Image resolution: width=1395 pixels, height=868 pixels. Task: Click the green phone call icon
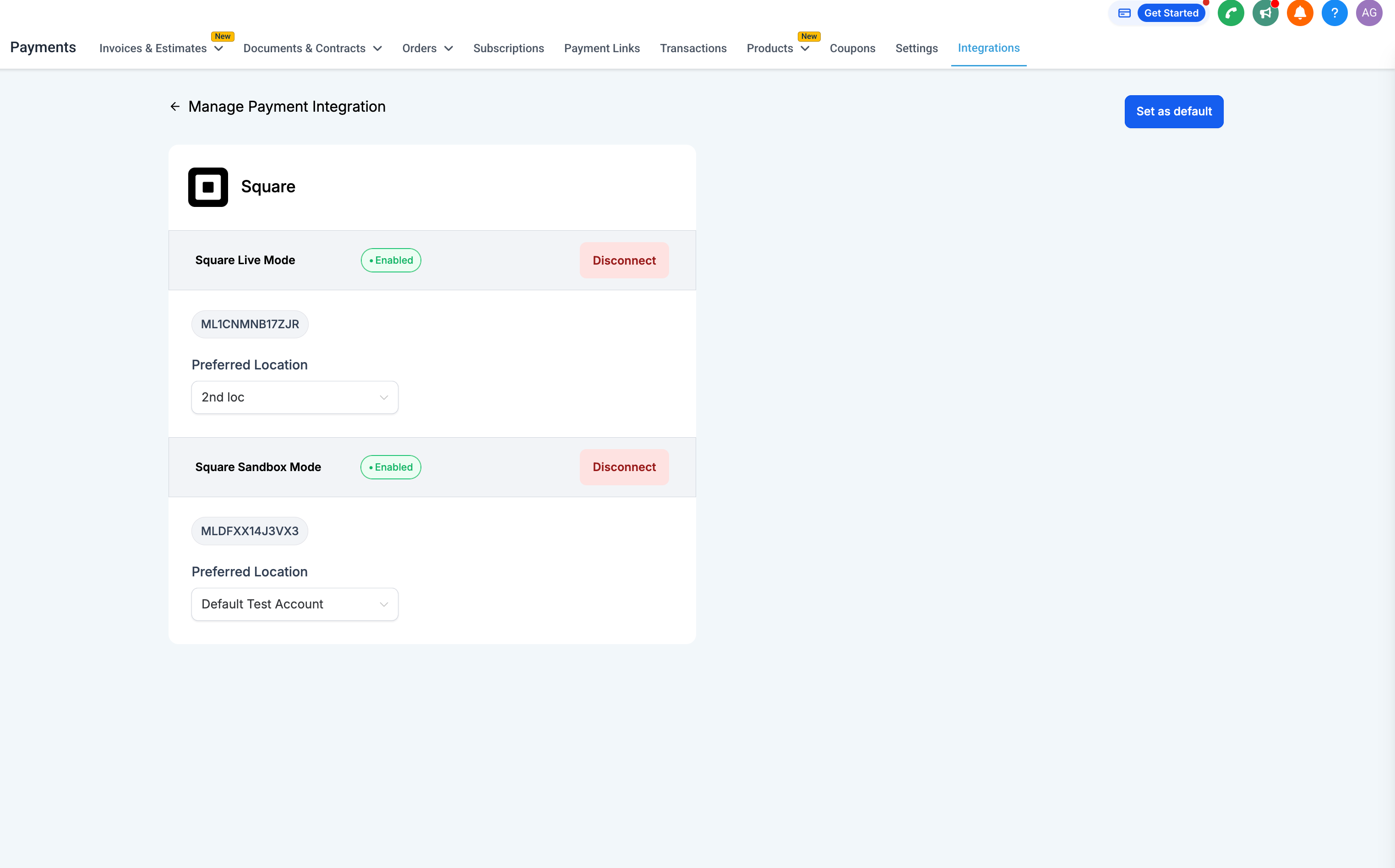coord(1230,13)
